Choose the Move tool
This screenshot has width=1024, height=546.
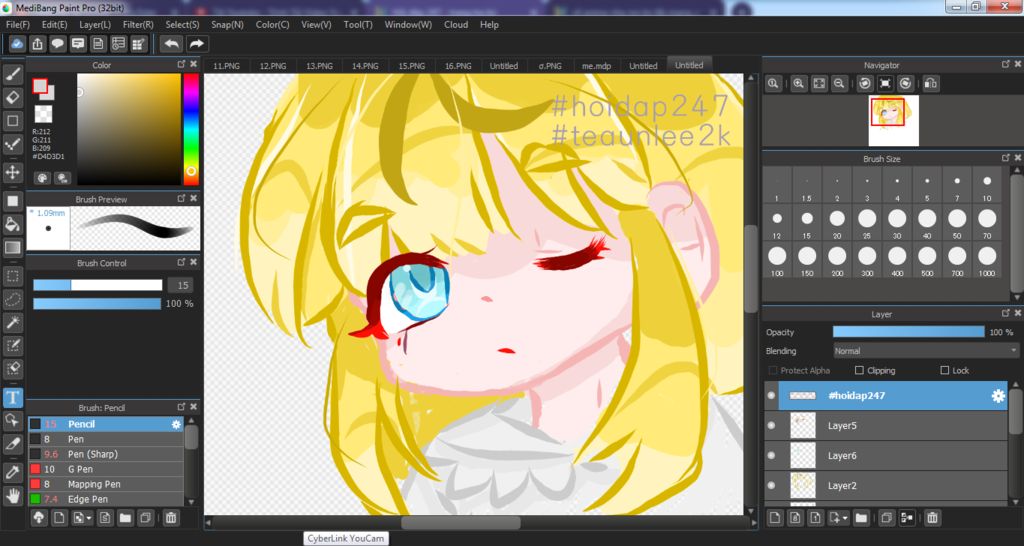click(x=13, y=172)
